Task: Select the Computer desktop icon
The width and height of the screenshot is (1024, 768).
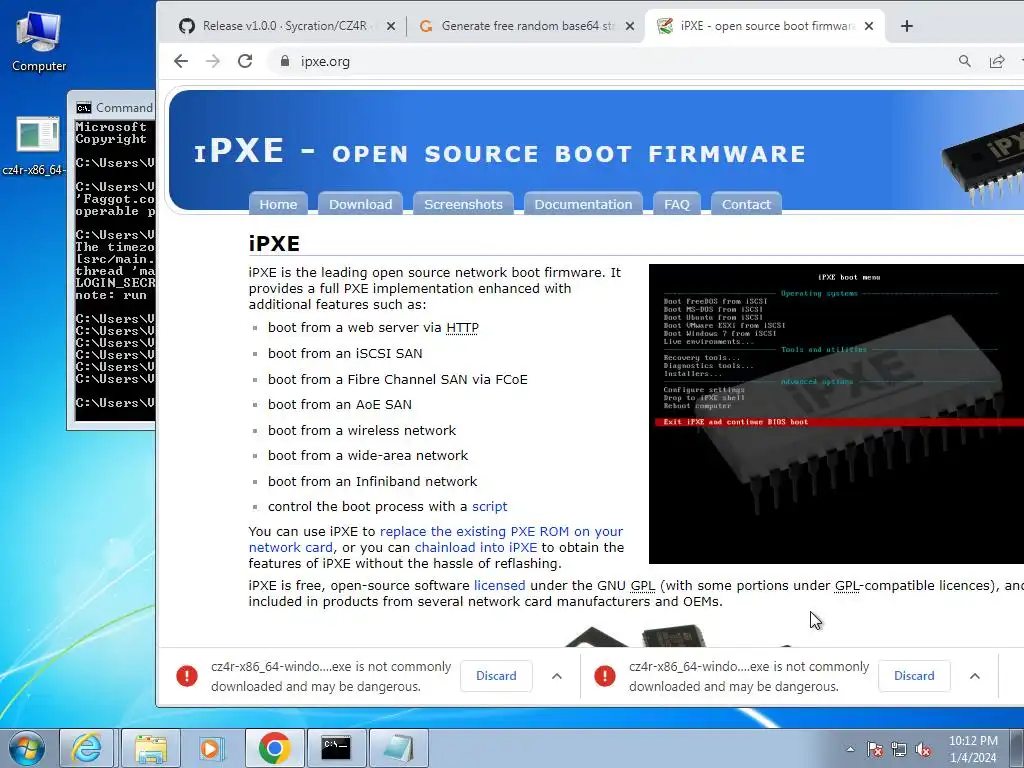Action: [39, 42]
